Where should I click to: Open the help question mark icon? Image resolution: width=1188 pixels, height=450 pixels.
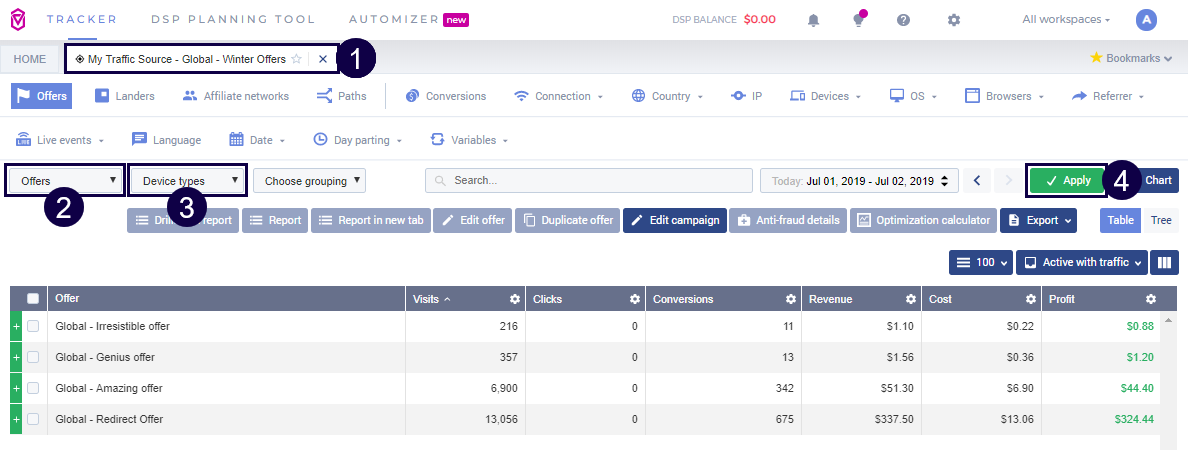coord(903,20)
